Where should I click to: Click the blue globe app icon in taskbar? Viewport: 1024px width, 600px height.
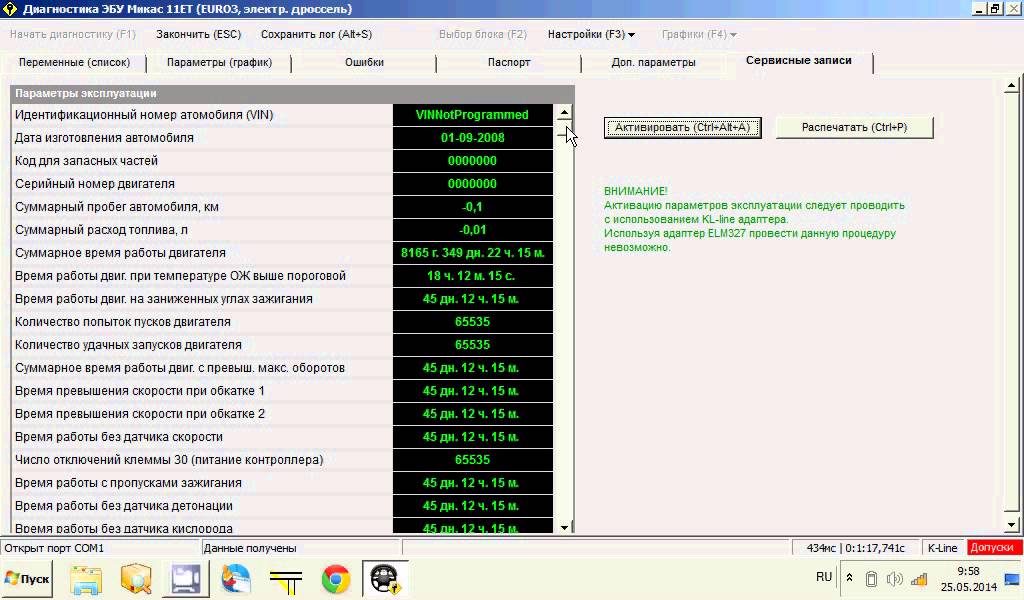click(x=236, y=579)
